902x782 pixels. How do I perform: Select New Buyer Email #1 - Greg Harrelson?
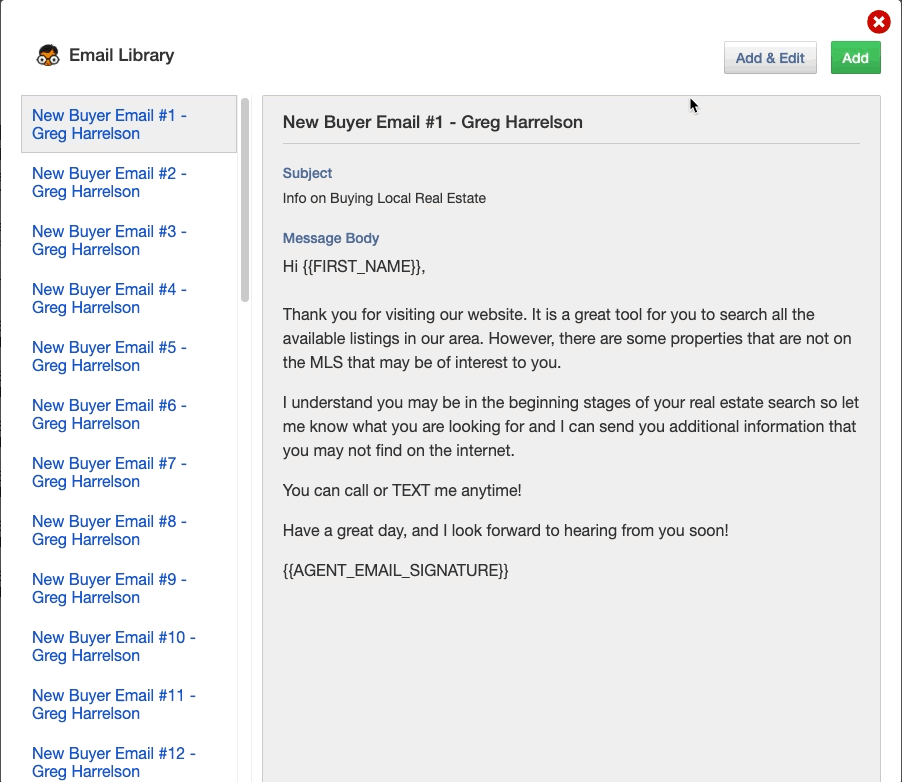point(129,124)
